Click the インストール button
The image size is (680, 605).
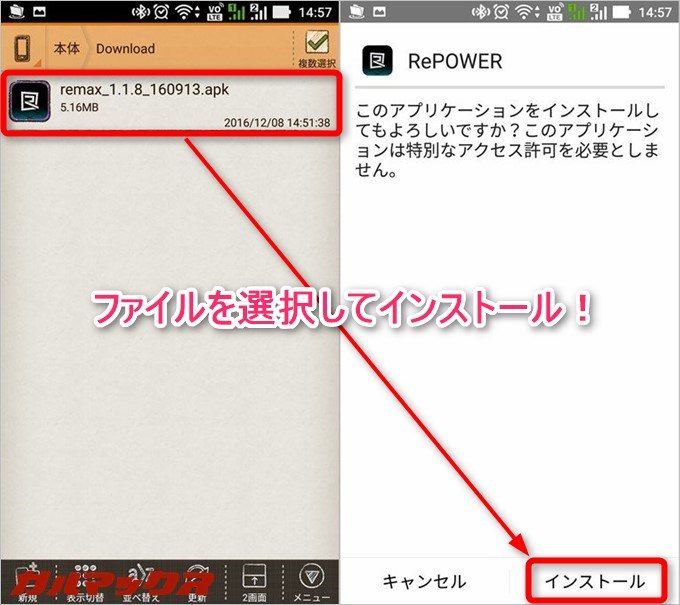[x=595, y=581]
